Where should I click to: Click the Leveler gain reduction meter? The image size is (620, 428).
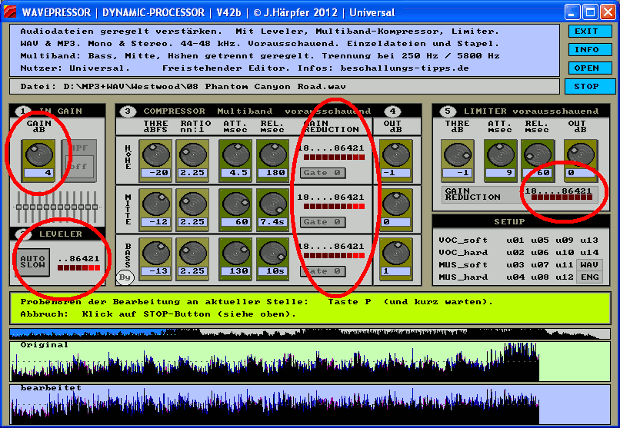pyautogui.click(x=79, y=268)
